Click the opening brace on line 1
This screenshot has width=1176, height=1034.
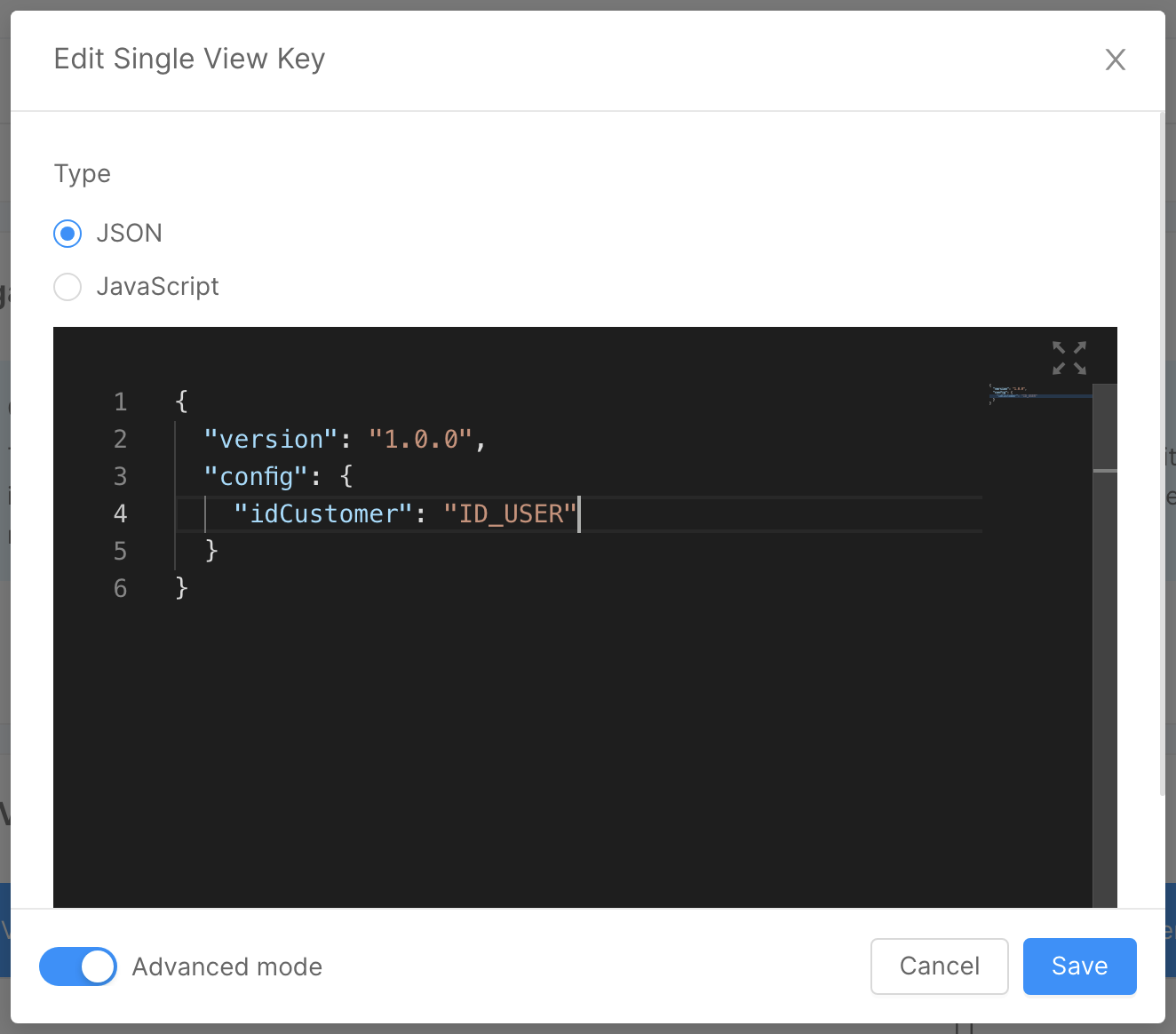point(181,402)
